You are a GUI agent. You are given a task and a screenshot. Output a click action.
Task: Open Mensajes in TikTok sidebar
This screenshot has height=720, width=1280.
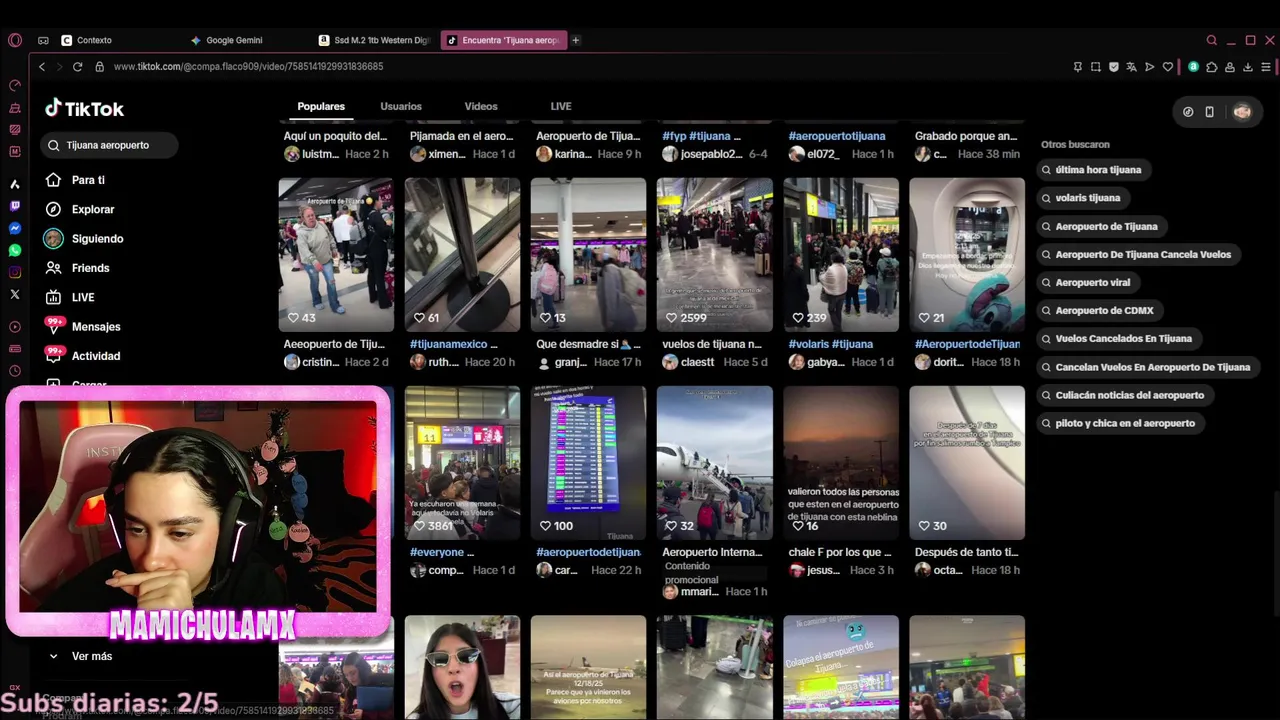coord(84,326)
